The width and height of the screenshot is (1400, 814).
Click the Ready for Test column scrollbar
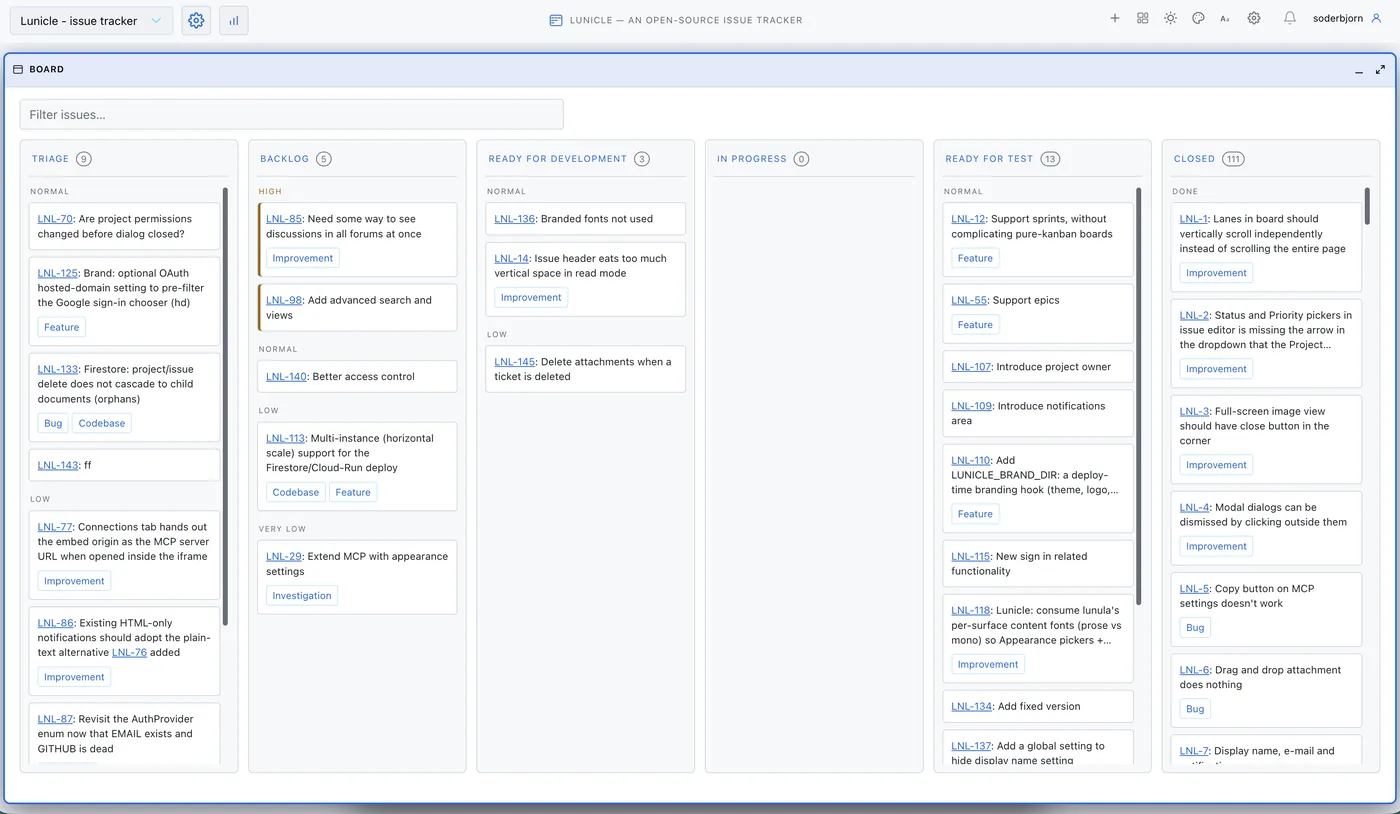[1139, 394]
